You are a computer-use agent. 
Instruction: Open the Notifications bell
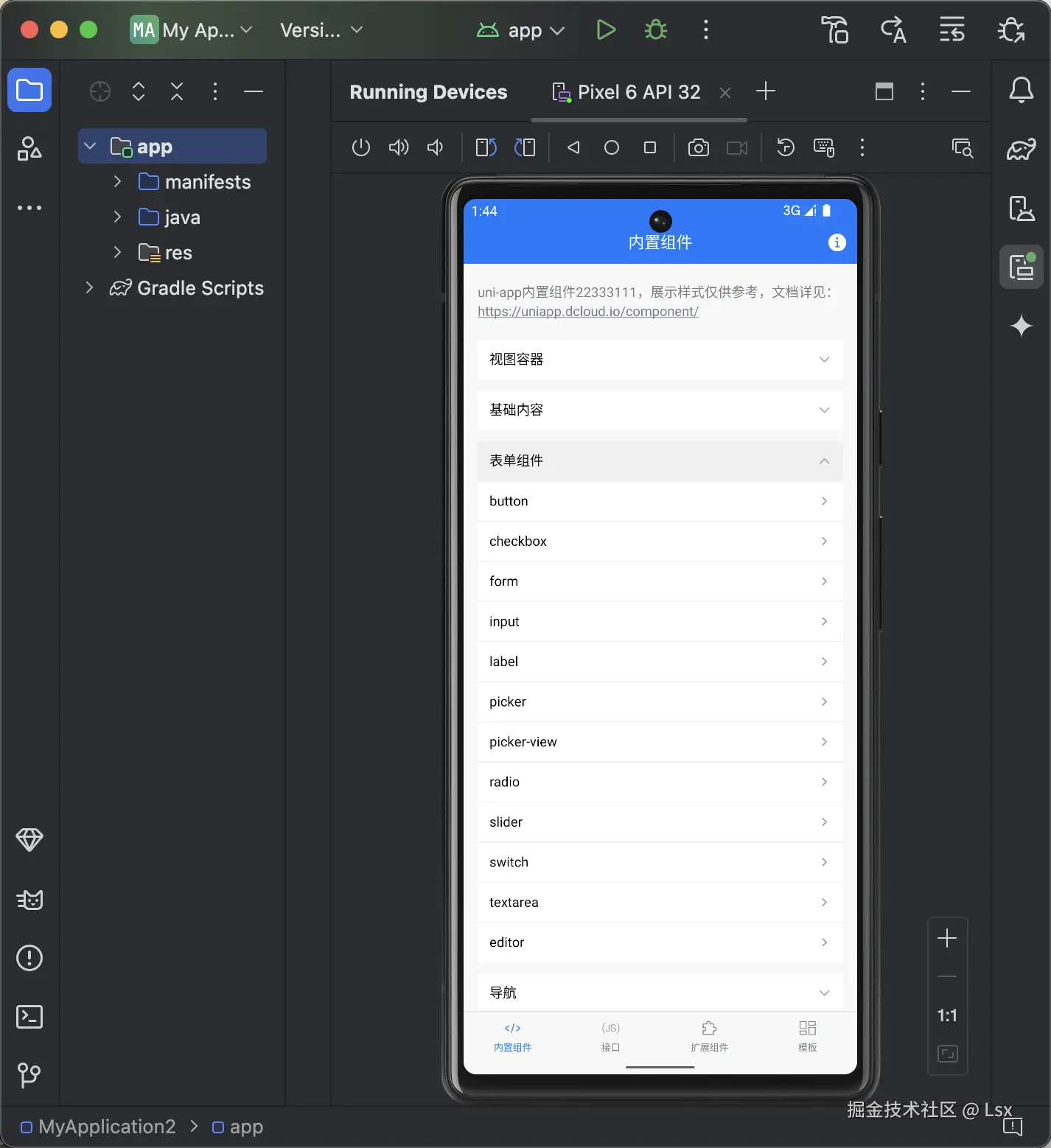pyautogui.click(x=1021, y=91)
